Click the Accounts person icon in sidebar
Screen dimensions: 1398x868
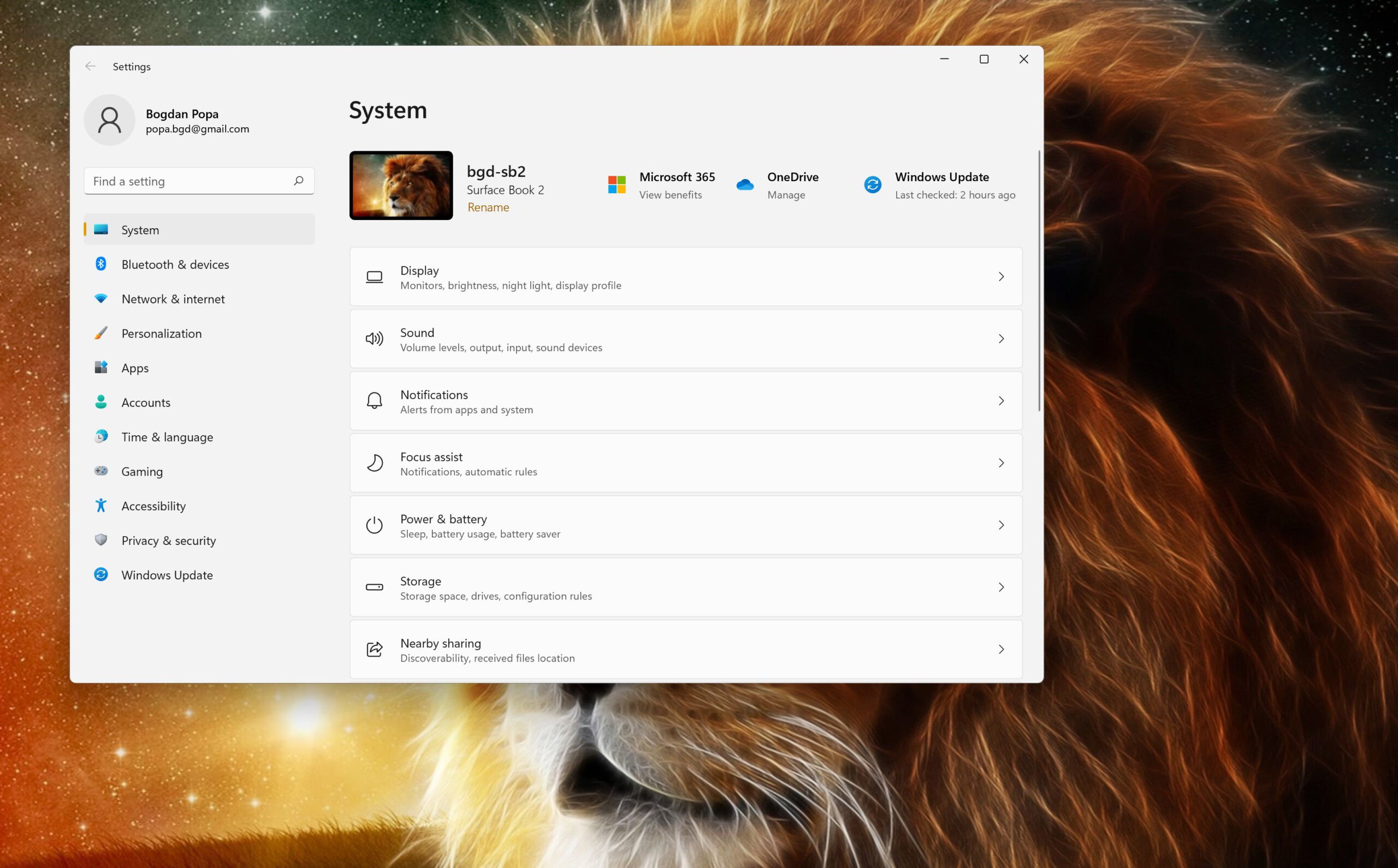coord(101,402)
